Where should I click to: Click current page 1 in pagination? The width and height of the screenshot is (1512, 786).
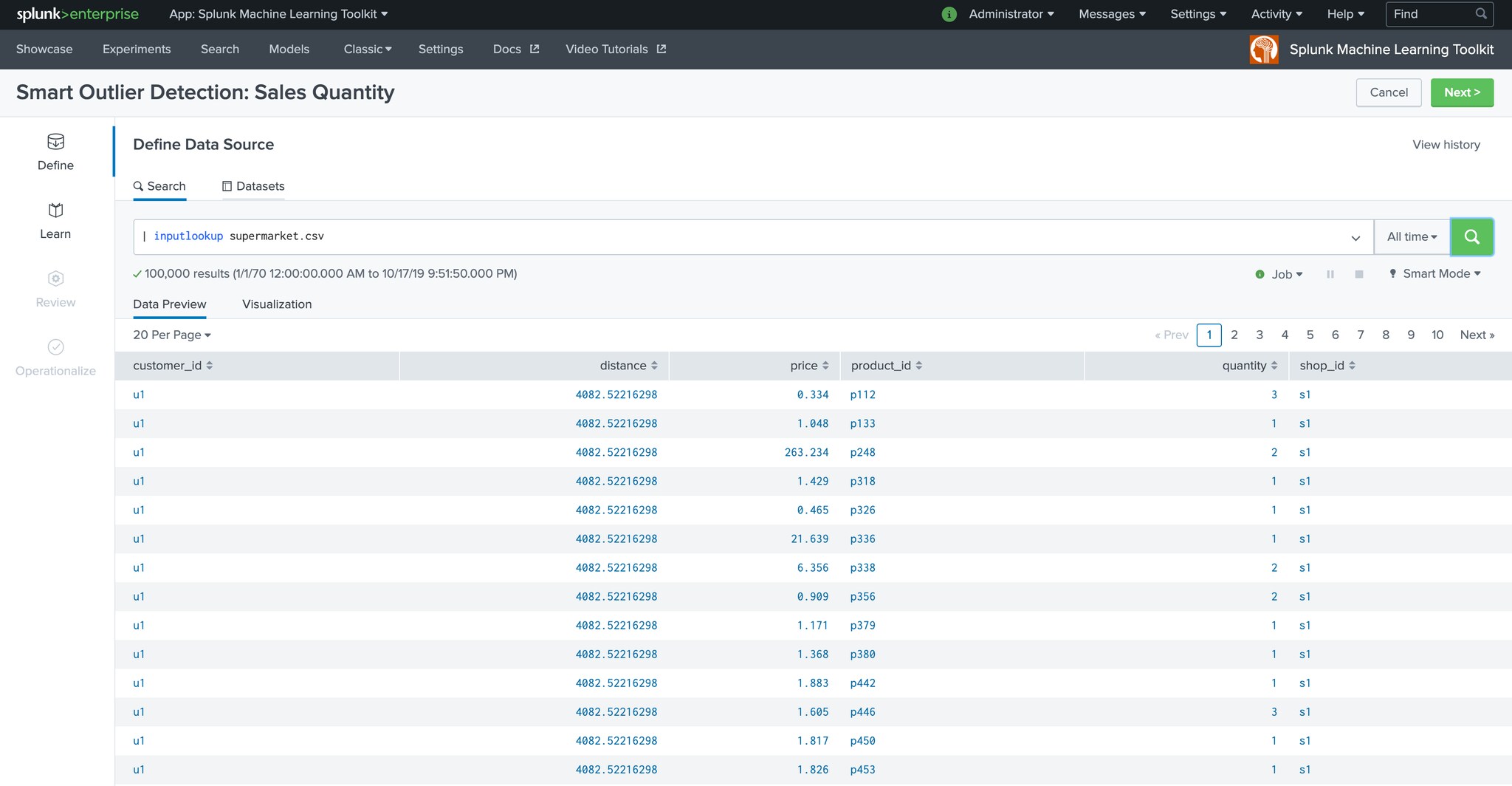pyautogui.click(x=1209, y=335)
